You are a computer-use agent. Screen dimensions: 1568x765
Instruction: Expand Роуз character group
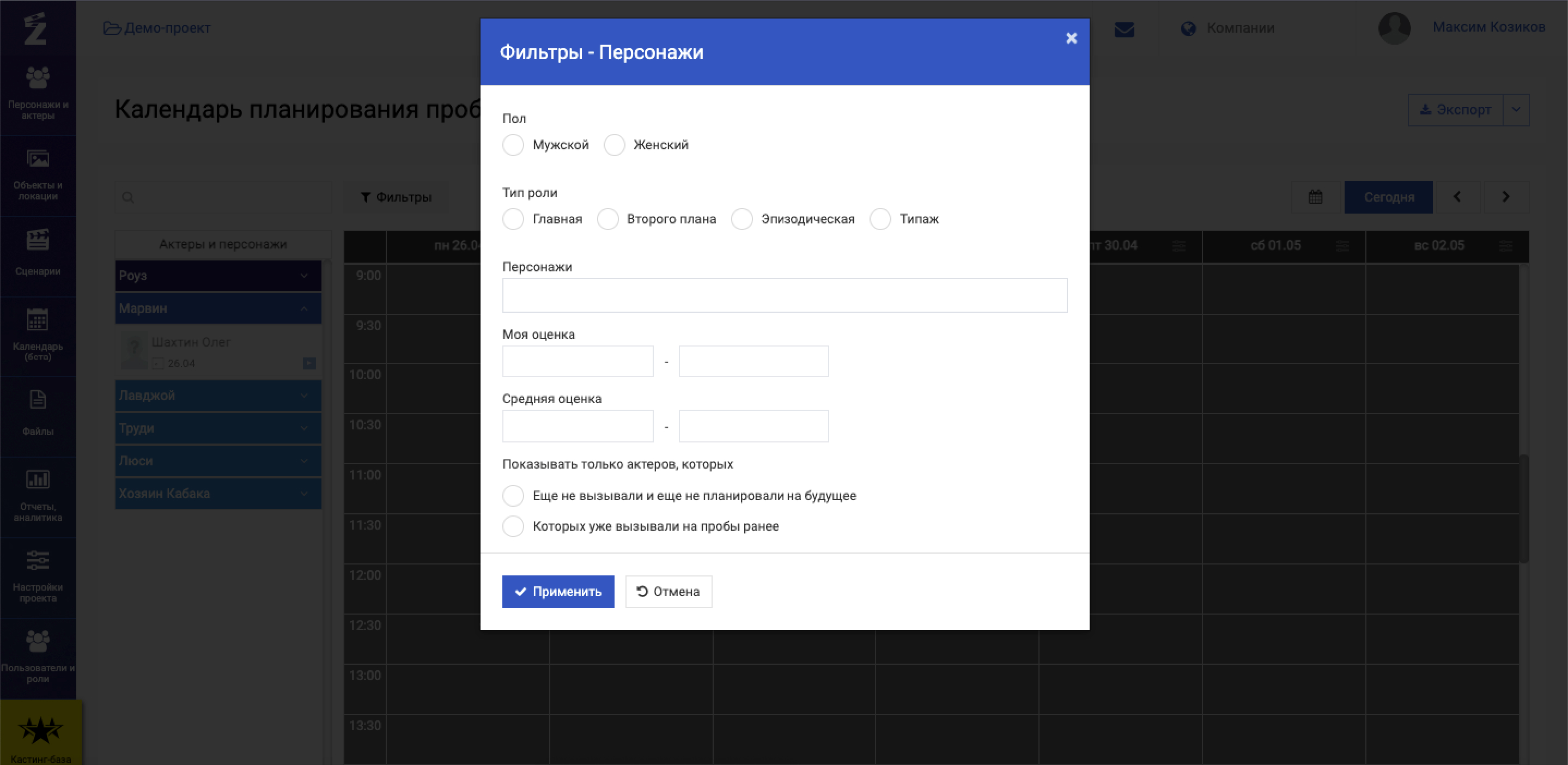(218, 276)
